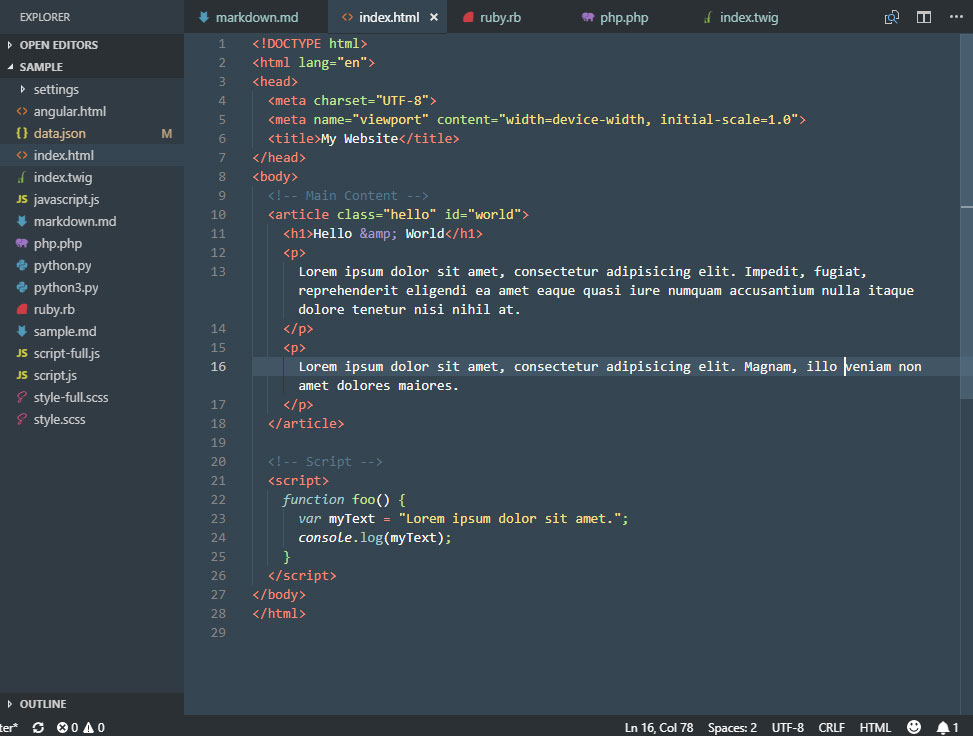Click the Sass icon beside style.scss
This screenshot has width=973, height=736.
22,419
